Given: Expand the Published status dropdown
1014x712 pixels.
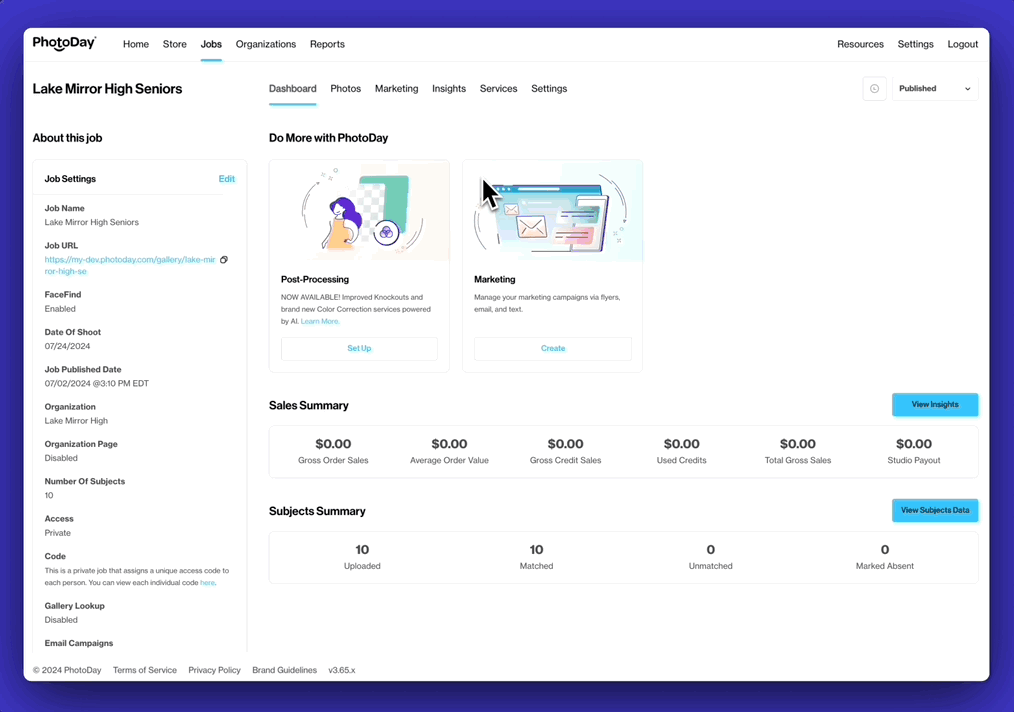Looking at the screenshot, I should [x=934, y=89].
